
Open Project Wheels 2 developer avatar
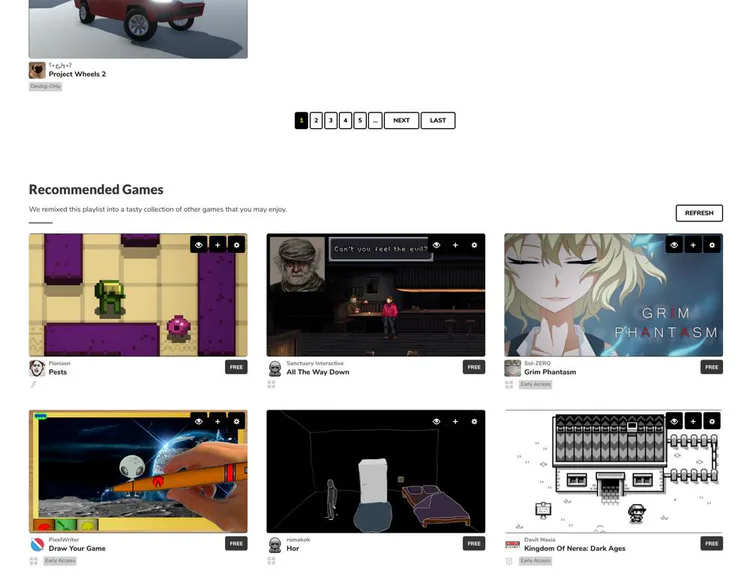[x=37, y=70]
